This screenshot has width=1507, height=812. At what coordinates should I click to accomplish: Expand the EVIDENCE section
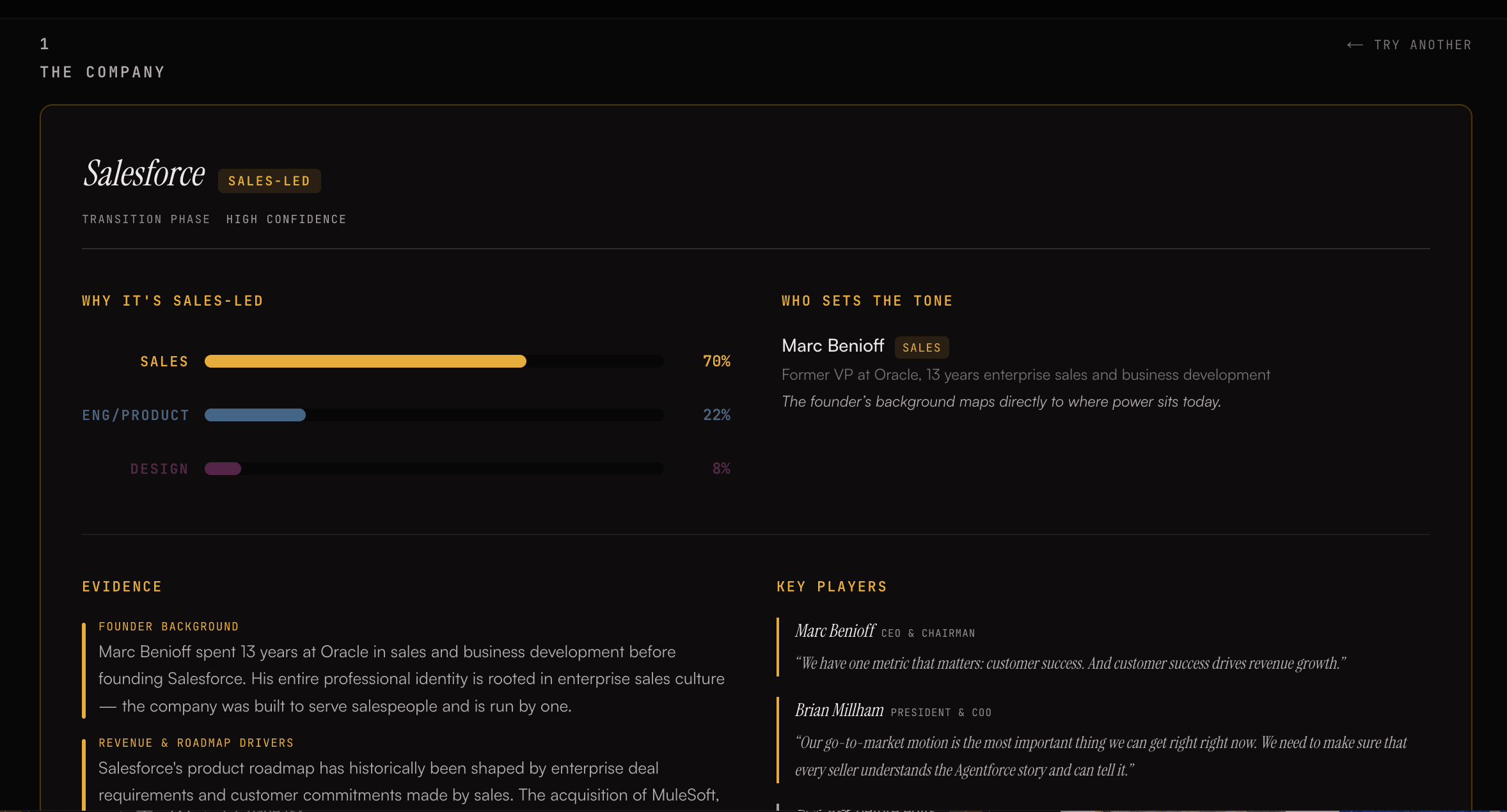point(122,586)
